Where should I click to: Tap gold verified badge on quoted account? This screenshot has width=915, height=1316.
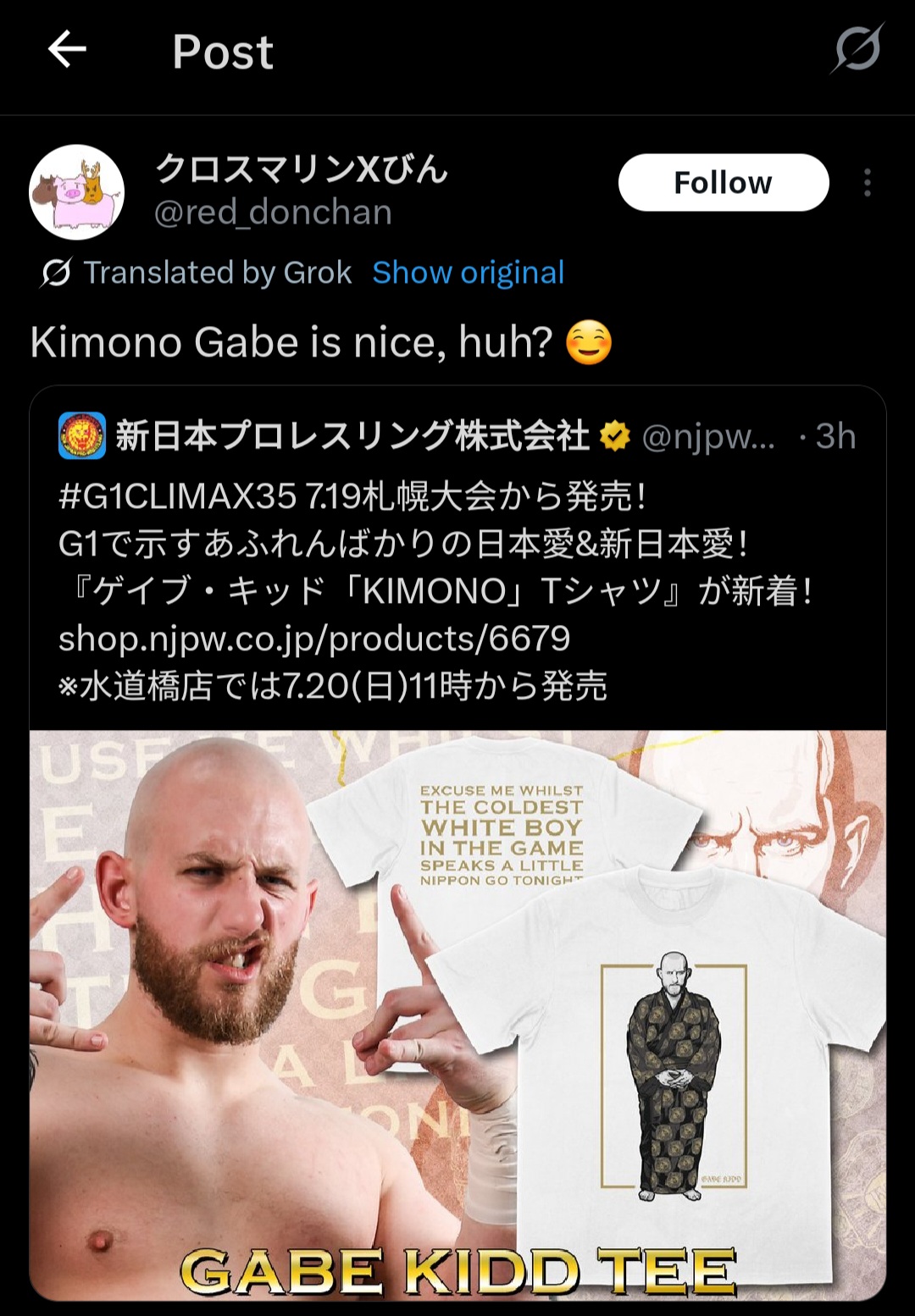(x=615, y=436)
